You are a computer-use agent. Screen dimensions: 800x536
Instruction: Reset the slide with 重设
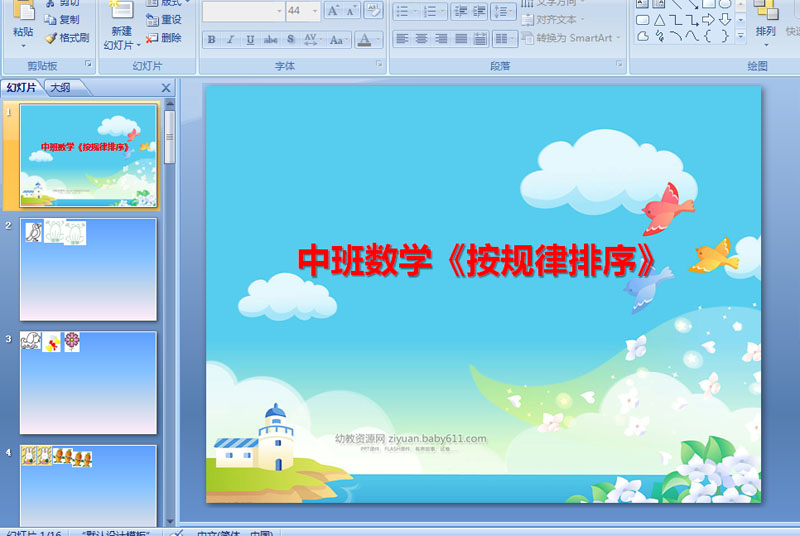164,20
